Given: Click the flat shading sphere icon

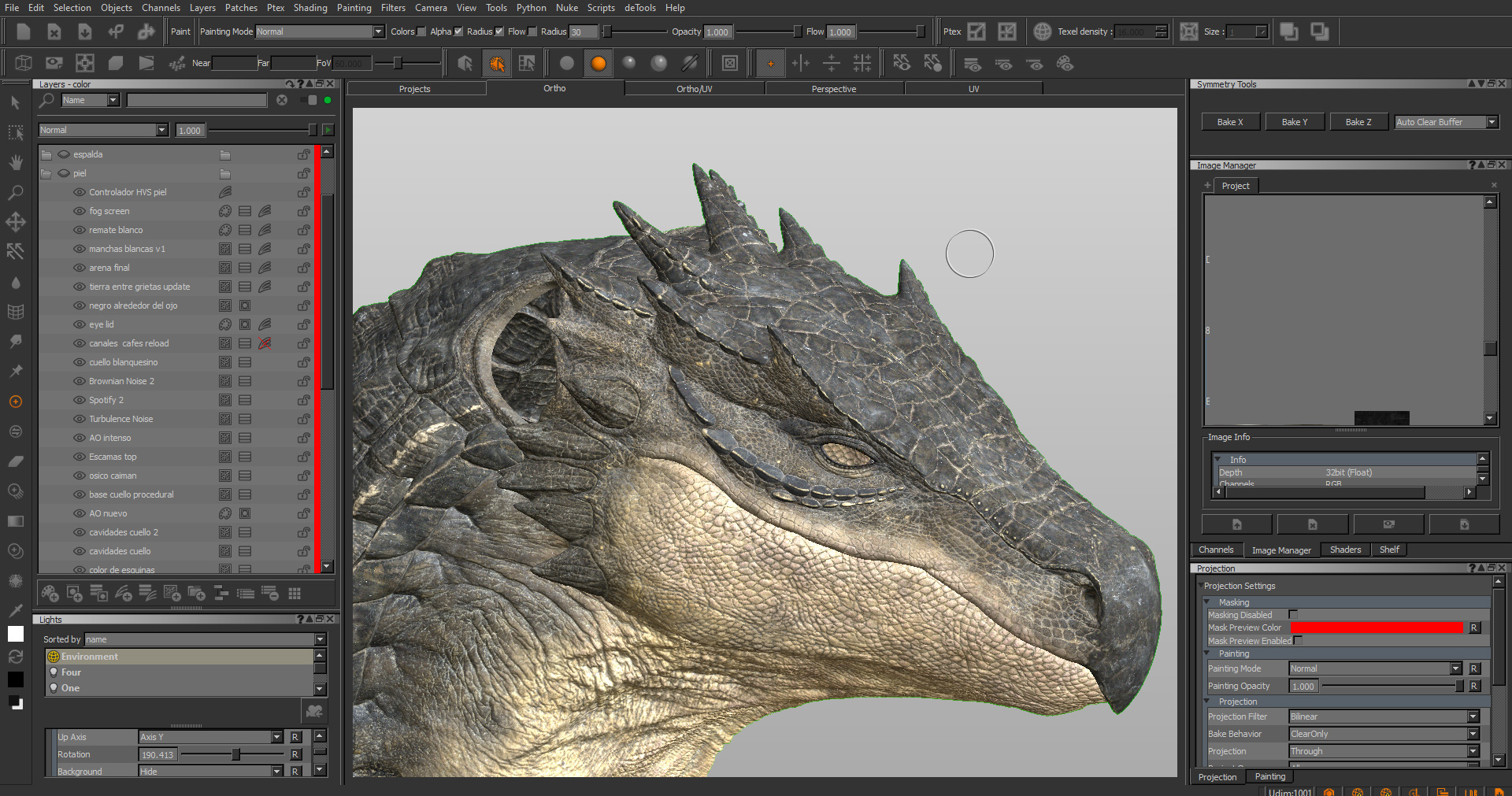Looking at the screenshot, I should [x=567, y=63].
